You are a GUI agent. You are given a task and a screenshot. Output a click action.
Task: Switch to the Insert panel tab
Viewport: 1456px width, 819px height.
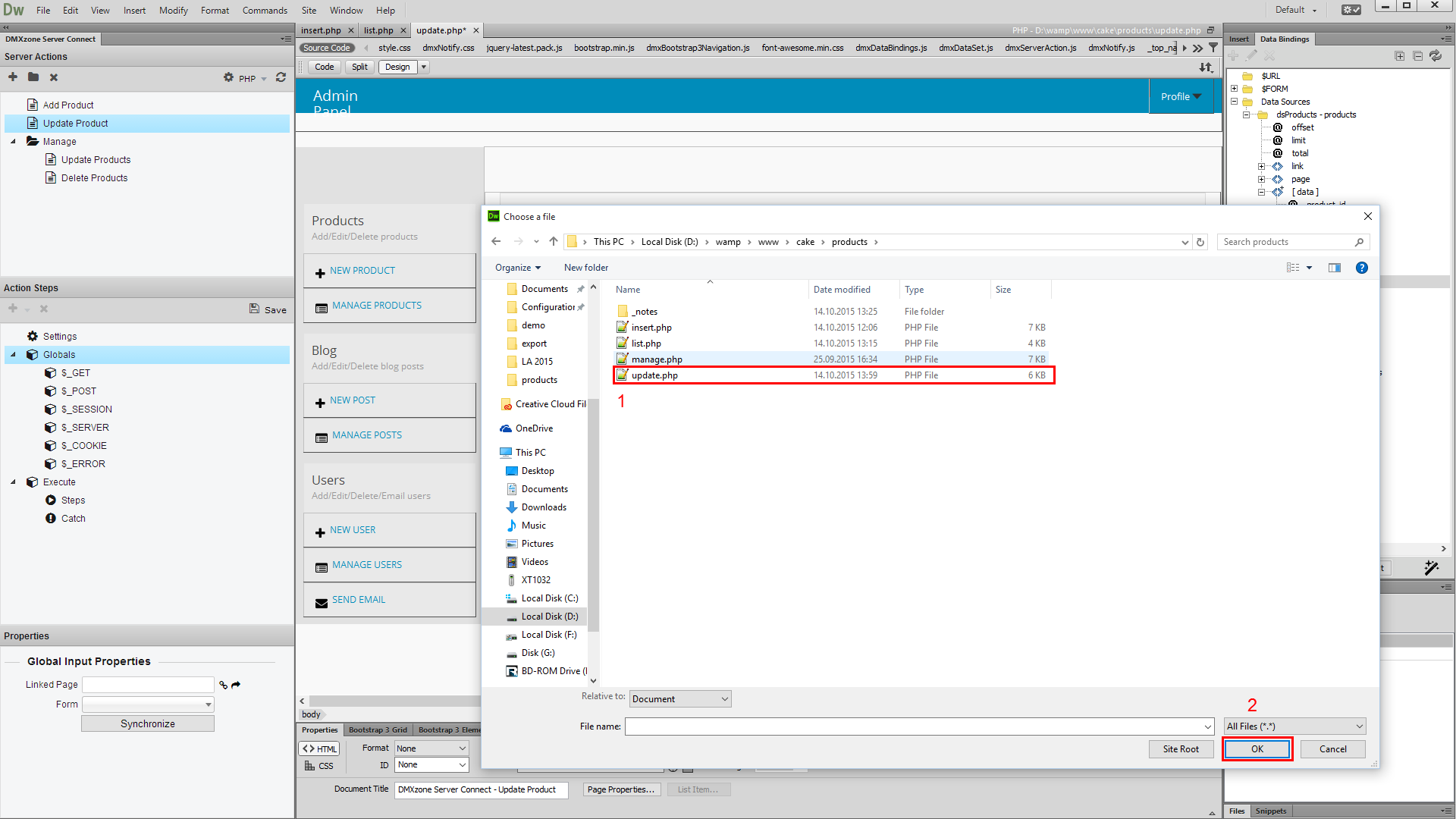[1238, 39]
